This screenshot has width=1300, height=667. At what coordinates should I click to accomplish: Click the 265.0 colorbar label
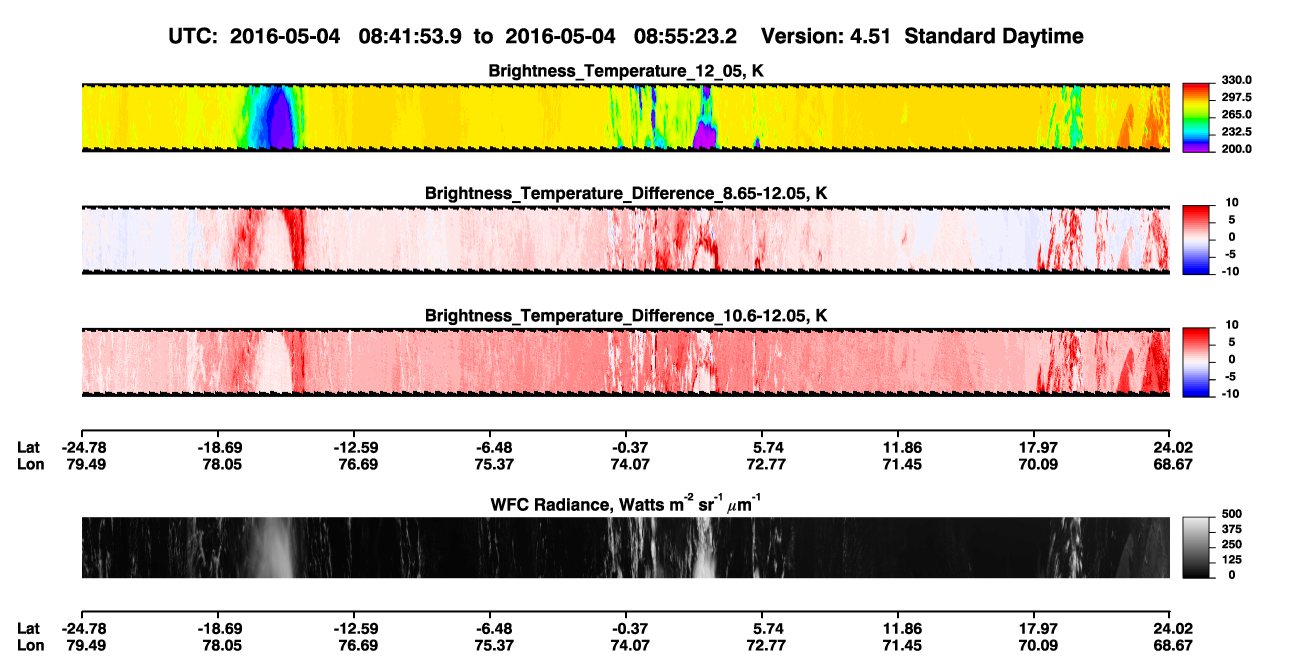point(1236,114)
